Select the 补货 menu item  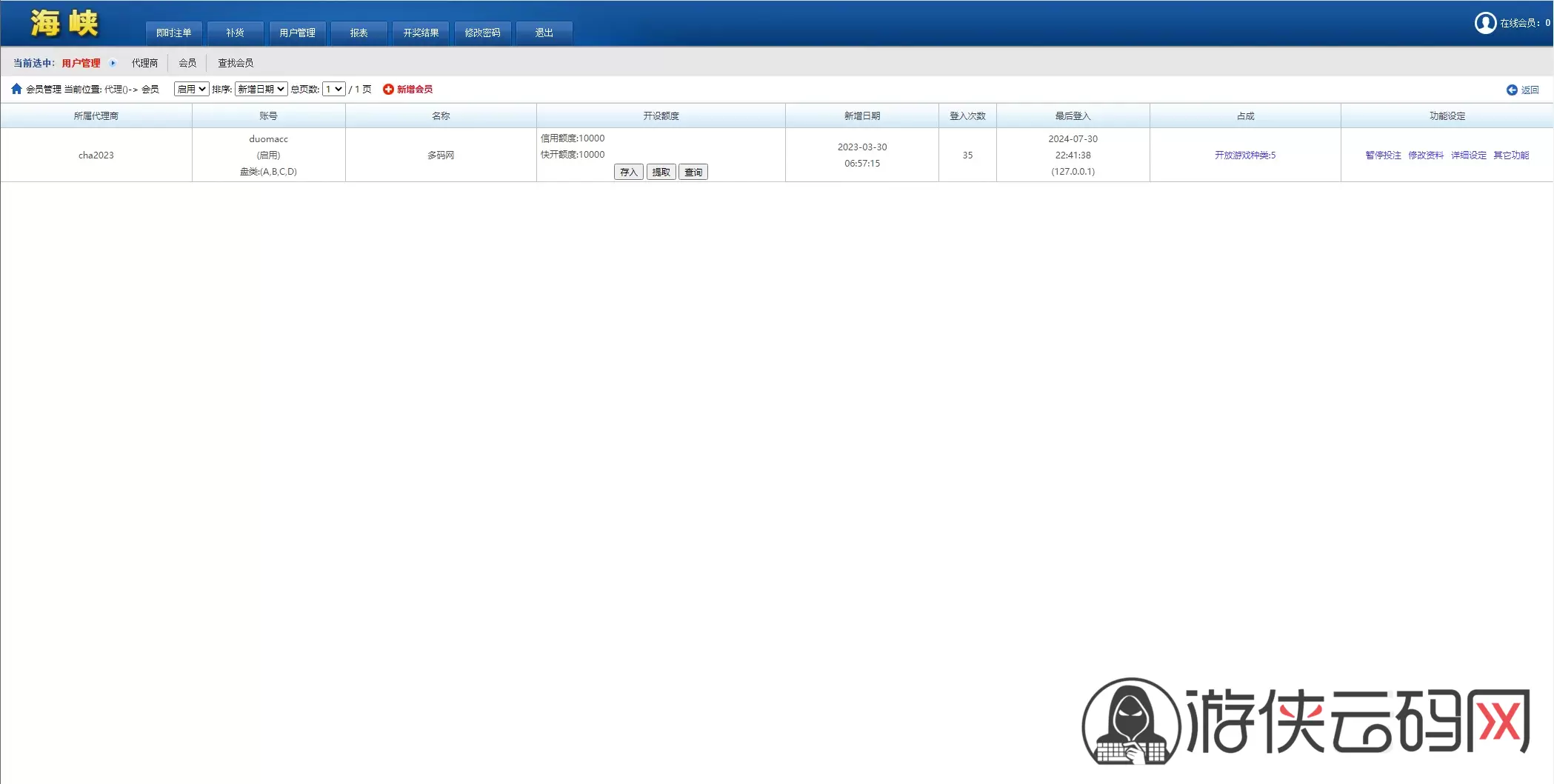pos(236,33)
